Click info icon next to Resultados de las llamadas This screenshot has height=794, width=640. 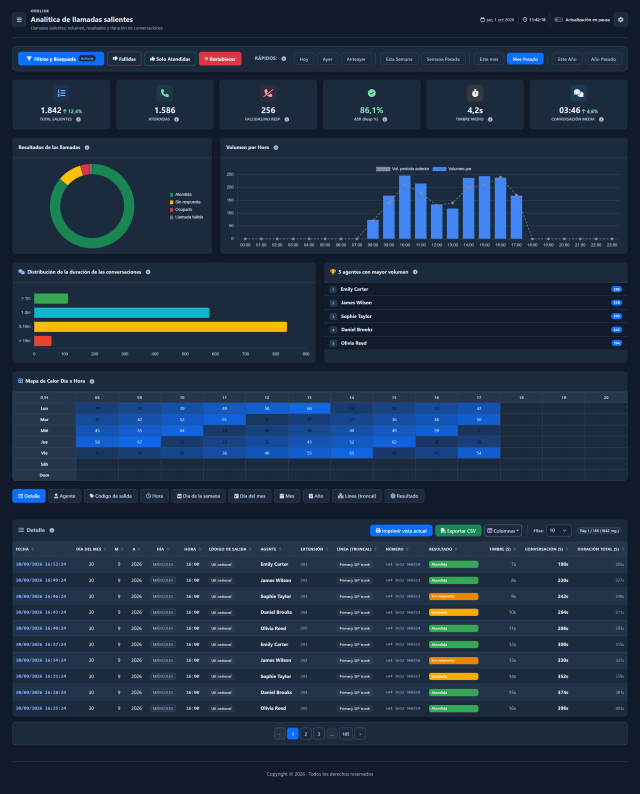87,148
